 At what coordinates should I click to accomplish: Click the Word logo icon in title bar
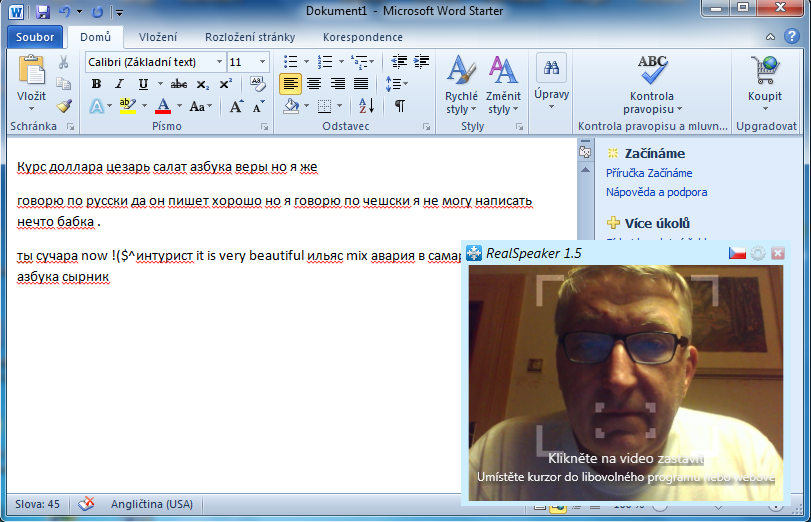[16, 11]
